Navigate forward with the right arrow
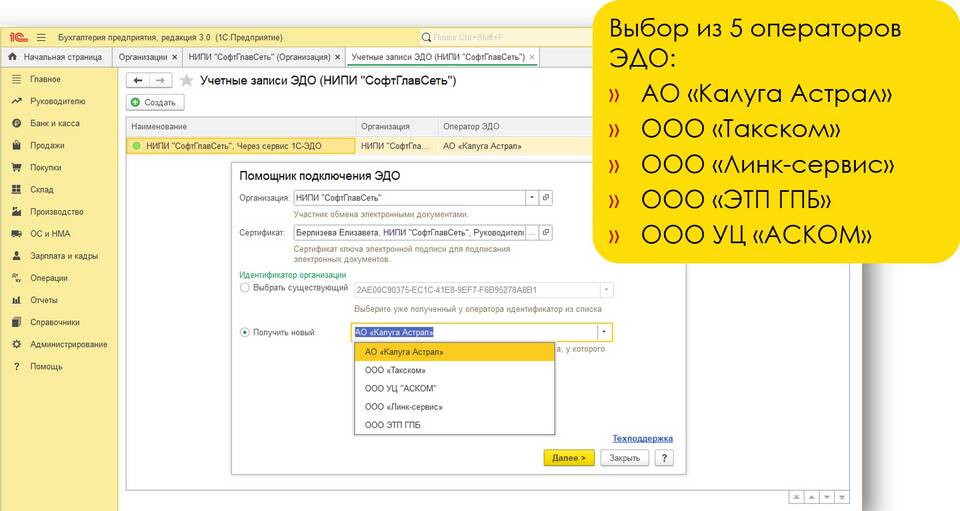This screenshot has height=511, width=960. click(x=160, y=80)
